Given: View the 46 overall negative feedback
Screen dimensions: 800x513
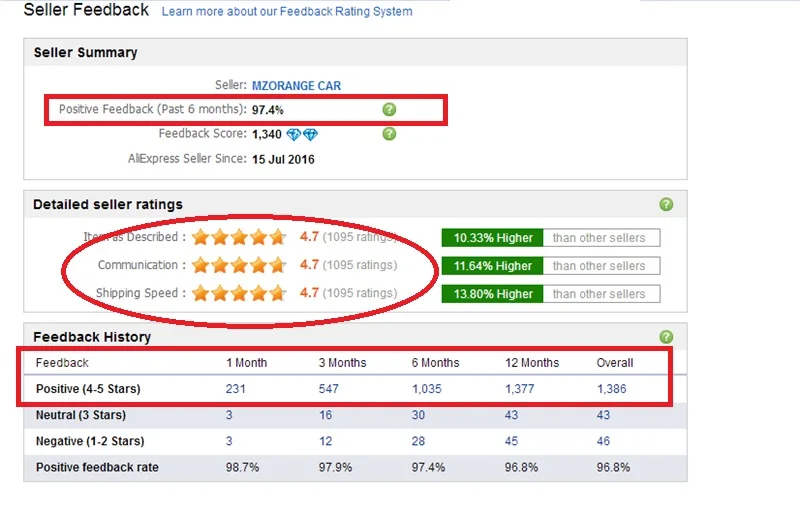Looking at the screenshot, I should coord(603,441).
